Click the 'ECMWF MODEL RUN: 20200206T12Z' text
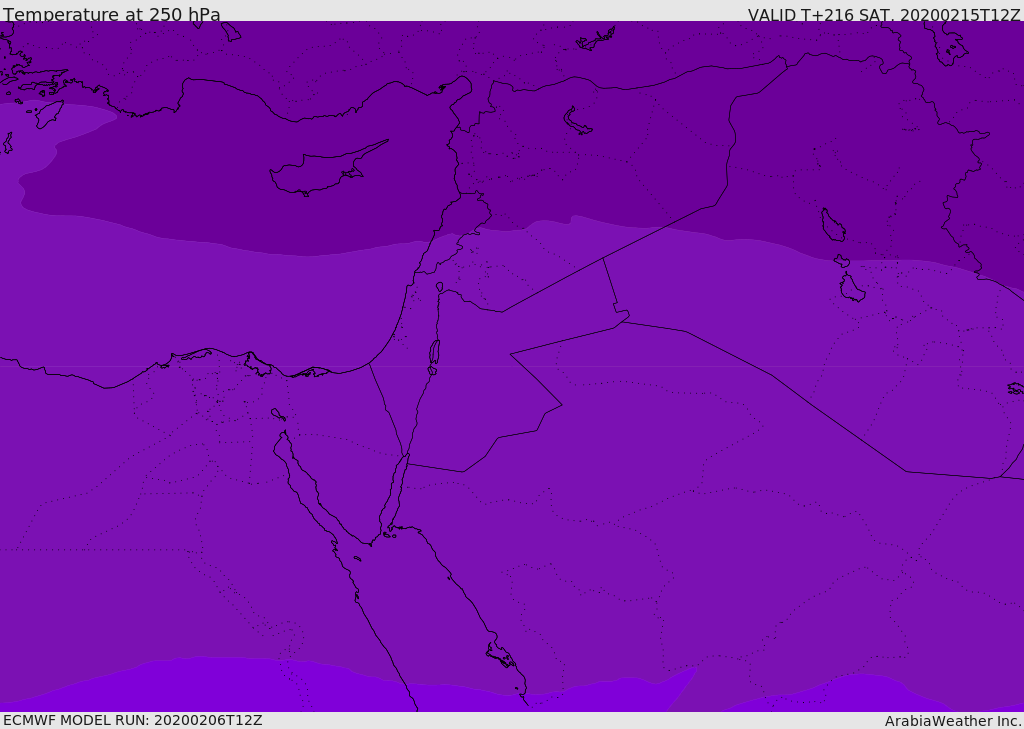The height and width of the screenshot is (729, 1024). (133, 720)
